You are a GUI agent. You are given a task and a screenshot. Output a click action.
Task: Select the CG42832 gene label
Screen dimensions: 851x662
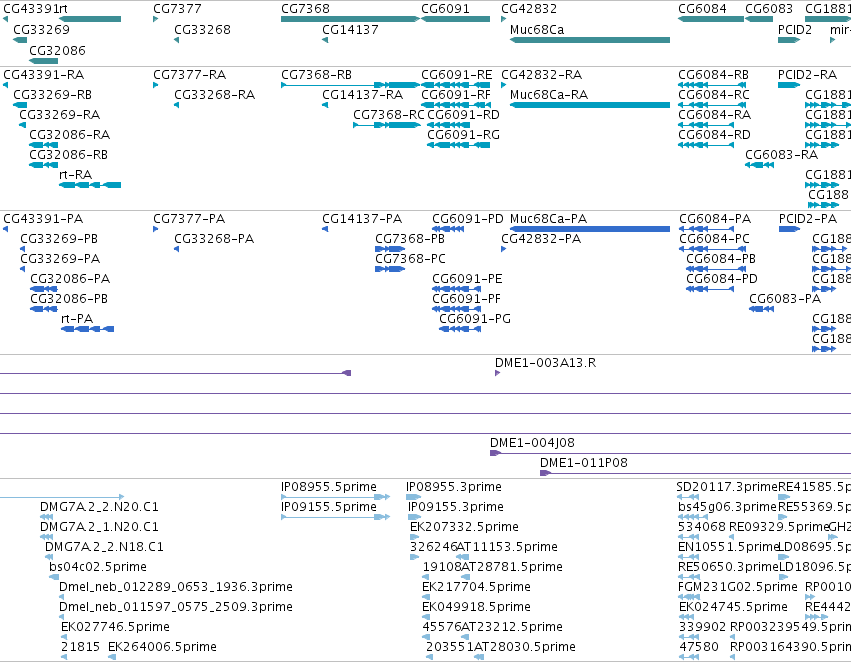(x=529, y=9)
